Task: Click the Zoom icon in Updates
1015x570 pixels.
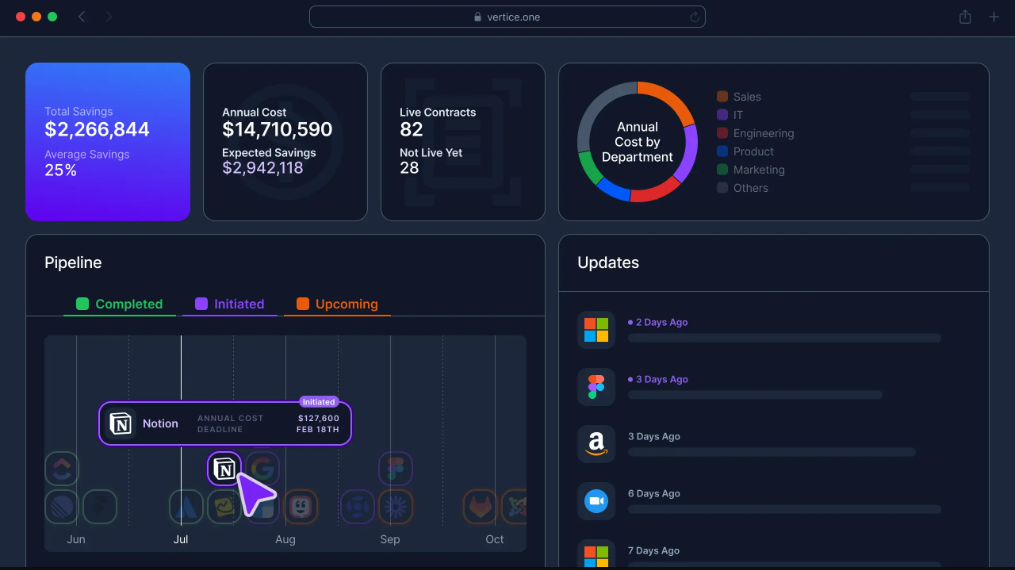Action: pyautogui.click(x=596, y=501)
